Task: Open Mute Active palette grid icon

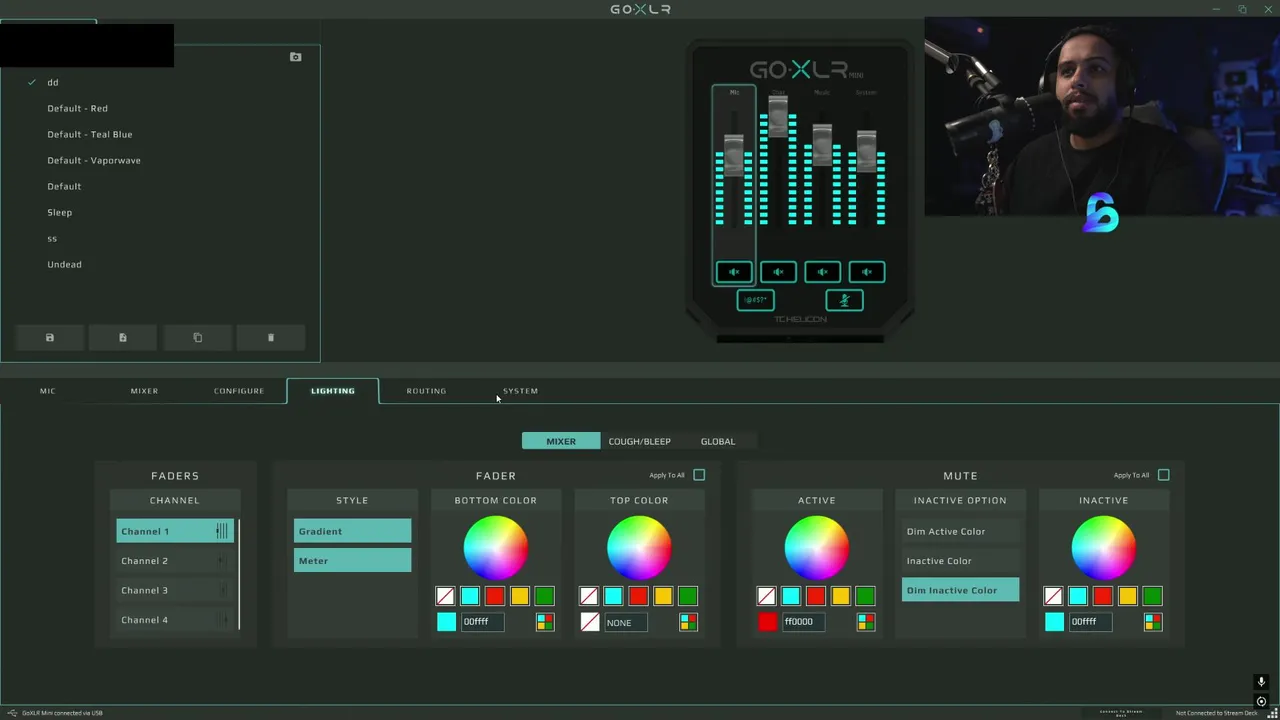Action: [866, 622]
